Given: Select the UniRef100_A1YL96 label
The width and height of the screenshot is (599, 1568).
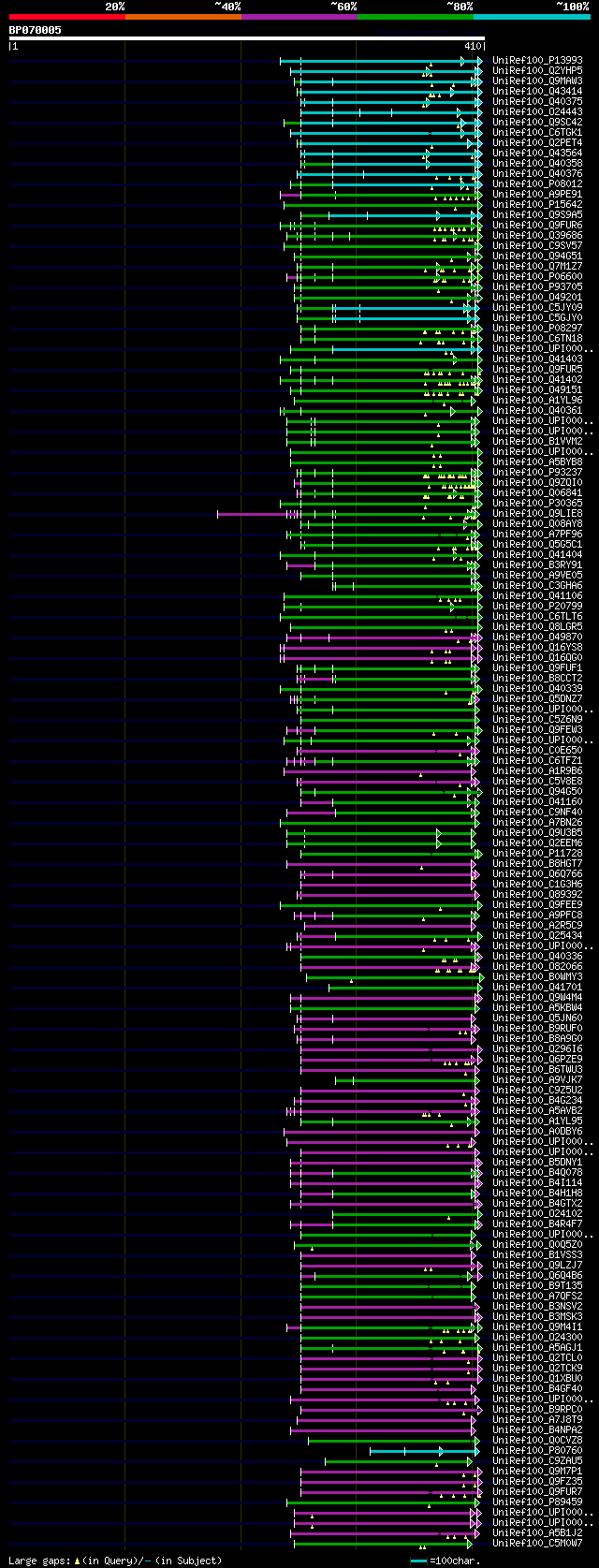Looking at the screenshot, I should pos(537,401).
